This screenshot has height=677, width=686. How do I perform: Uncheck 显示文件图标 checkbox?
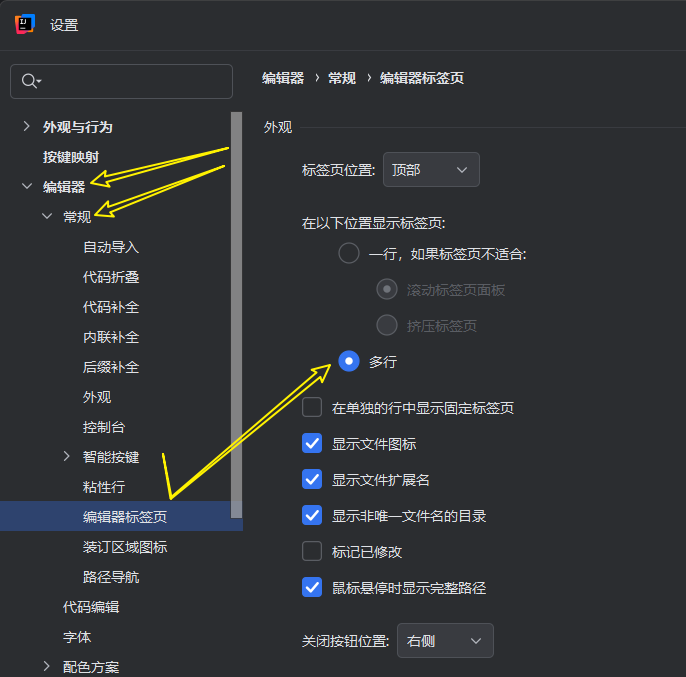coord(312,443)
